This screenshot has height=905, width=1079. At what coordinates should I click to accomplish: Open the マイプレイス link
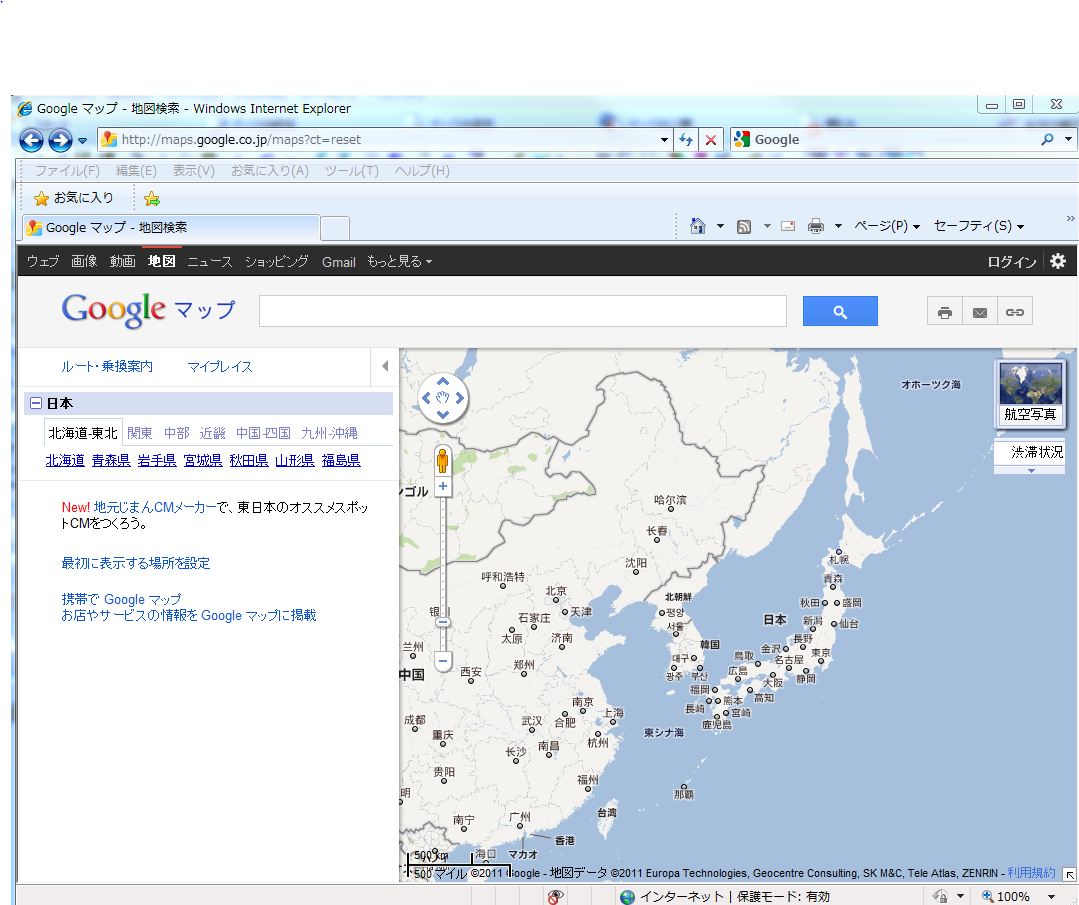point(220,367)
